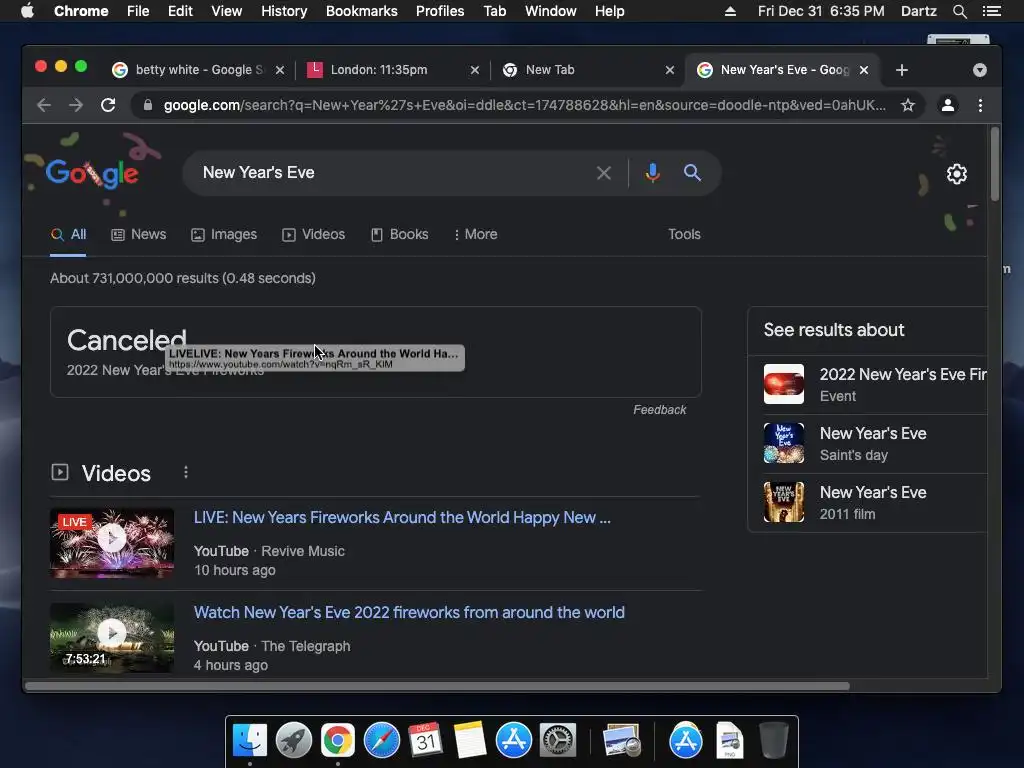Image resolution: width=1024 pixels, height=768 pixels.
Task: Click the eject icon in menu bar
Action: click(730, 11)
